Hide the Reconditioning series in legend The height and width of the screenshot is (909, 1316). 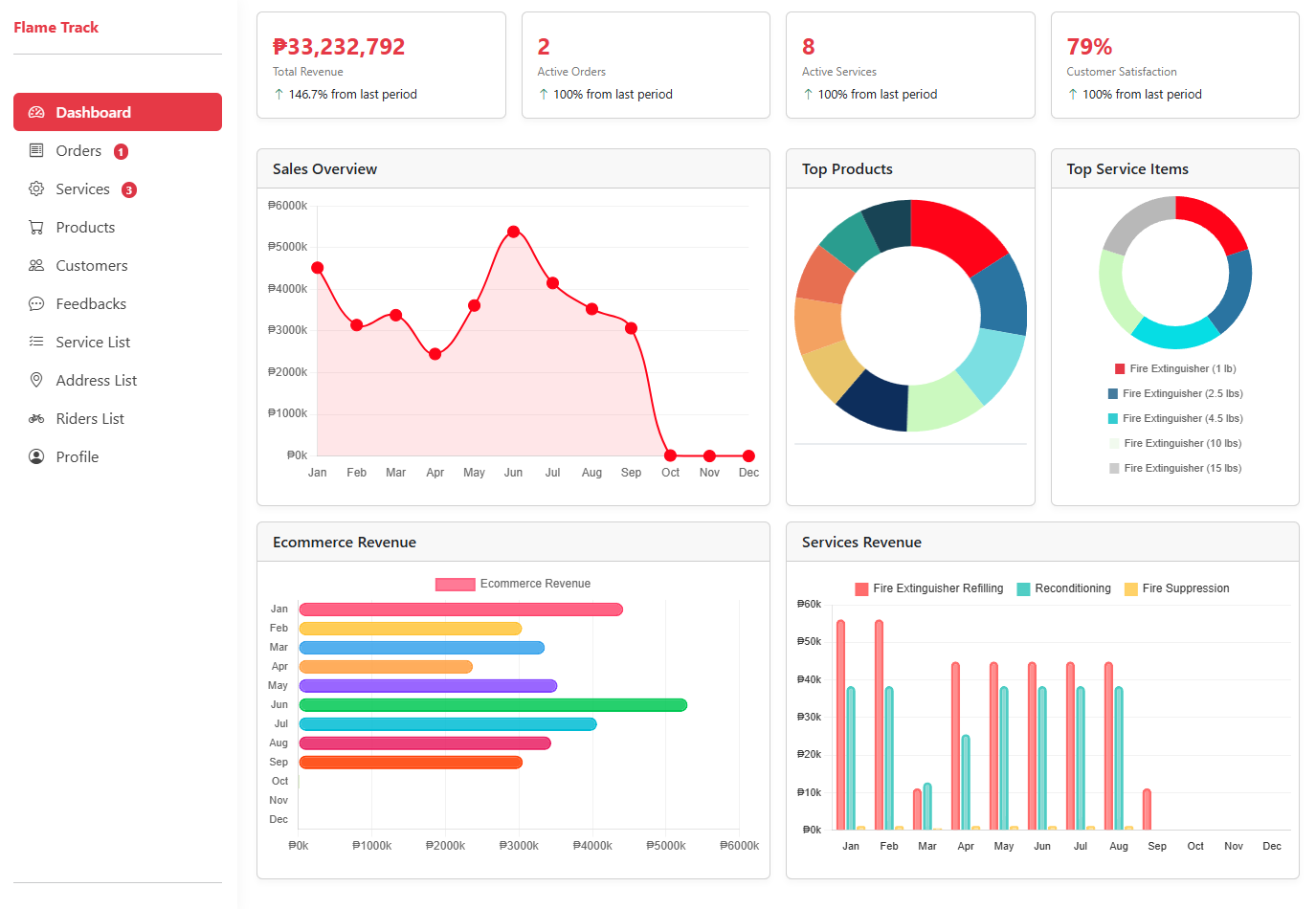1063,588
